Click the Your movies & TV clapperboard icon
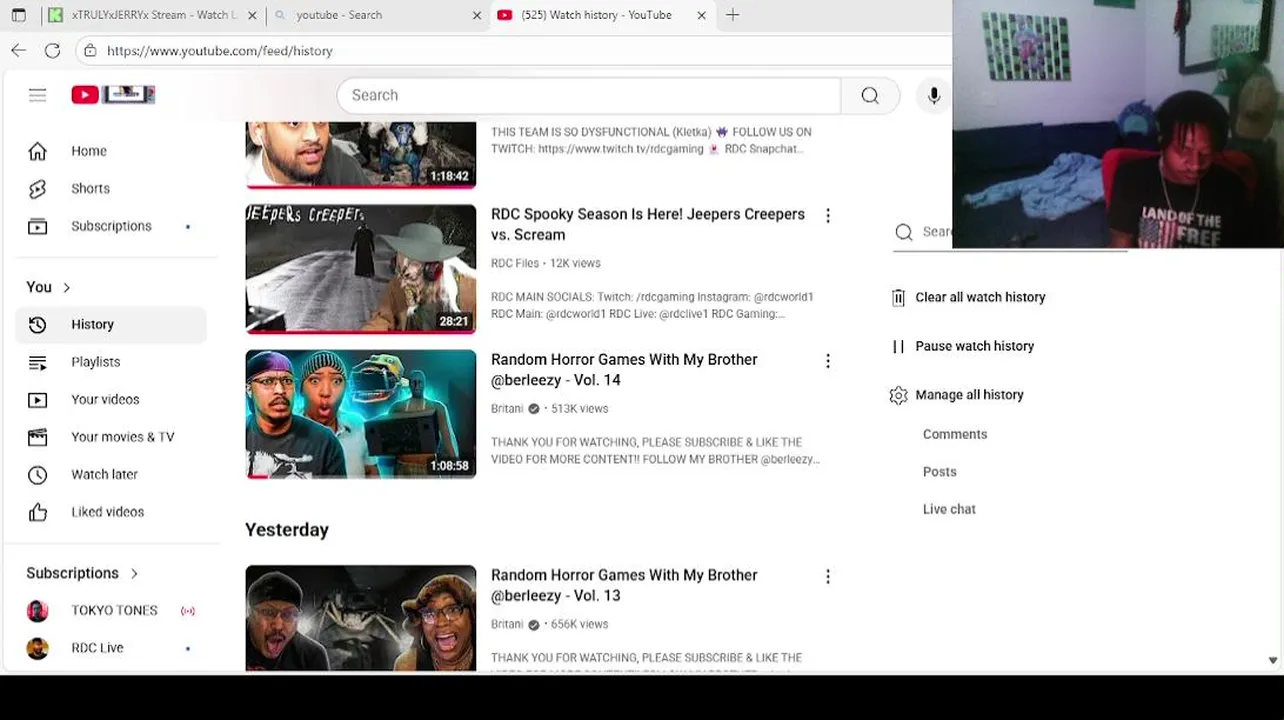 [37, 437]
